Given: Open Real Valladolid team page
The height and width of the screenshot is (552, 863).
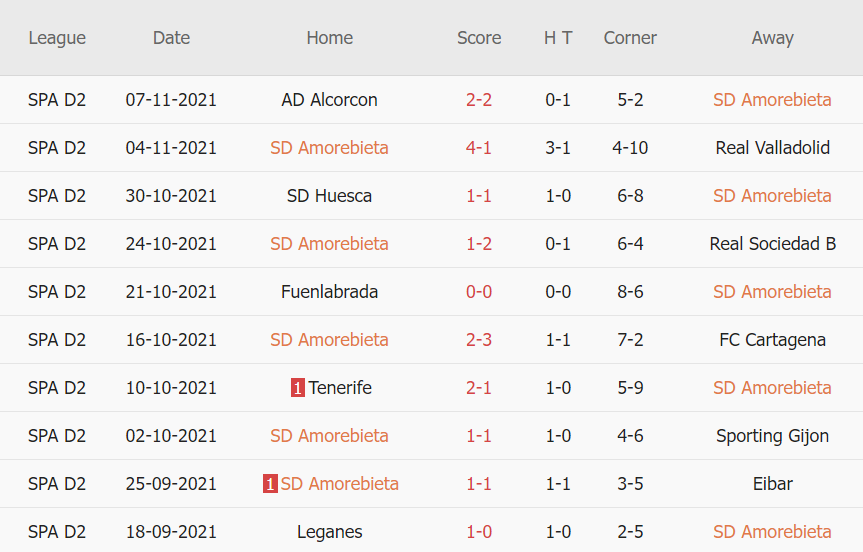Looking at the screenshot, I should tap(772, 148).
